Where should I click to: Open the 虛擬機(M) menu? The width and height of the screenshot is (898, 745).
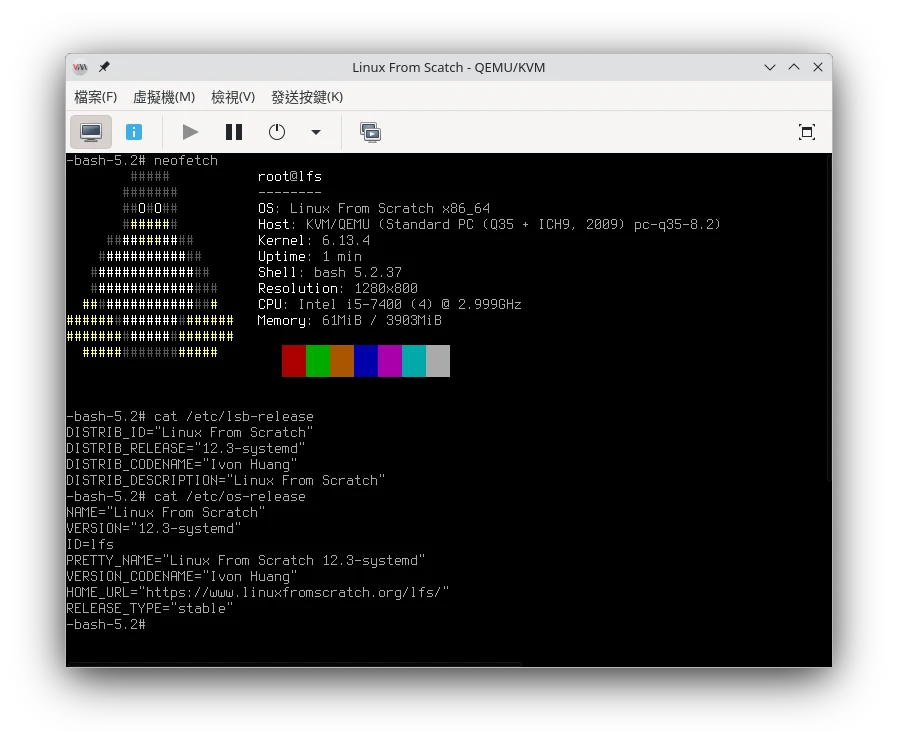point(163,97)
